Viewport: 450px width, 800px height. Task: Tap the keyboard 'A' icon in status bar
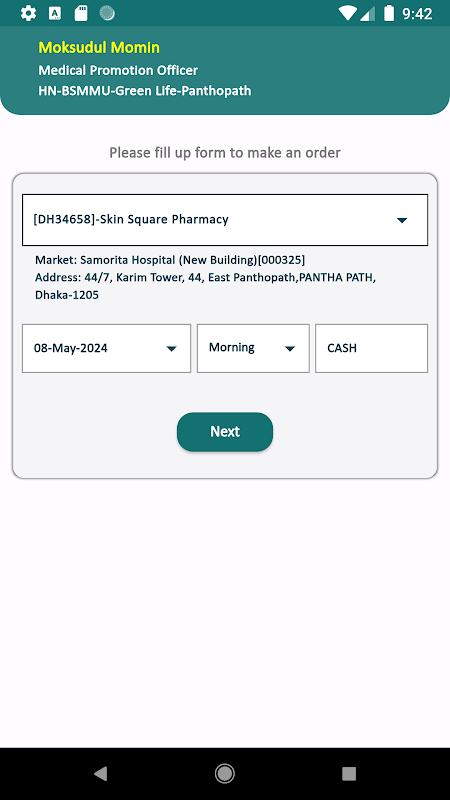click(x=55, y=13)
